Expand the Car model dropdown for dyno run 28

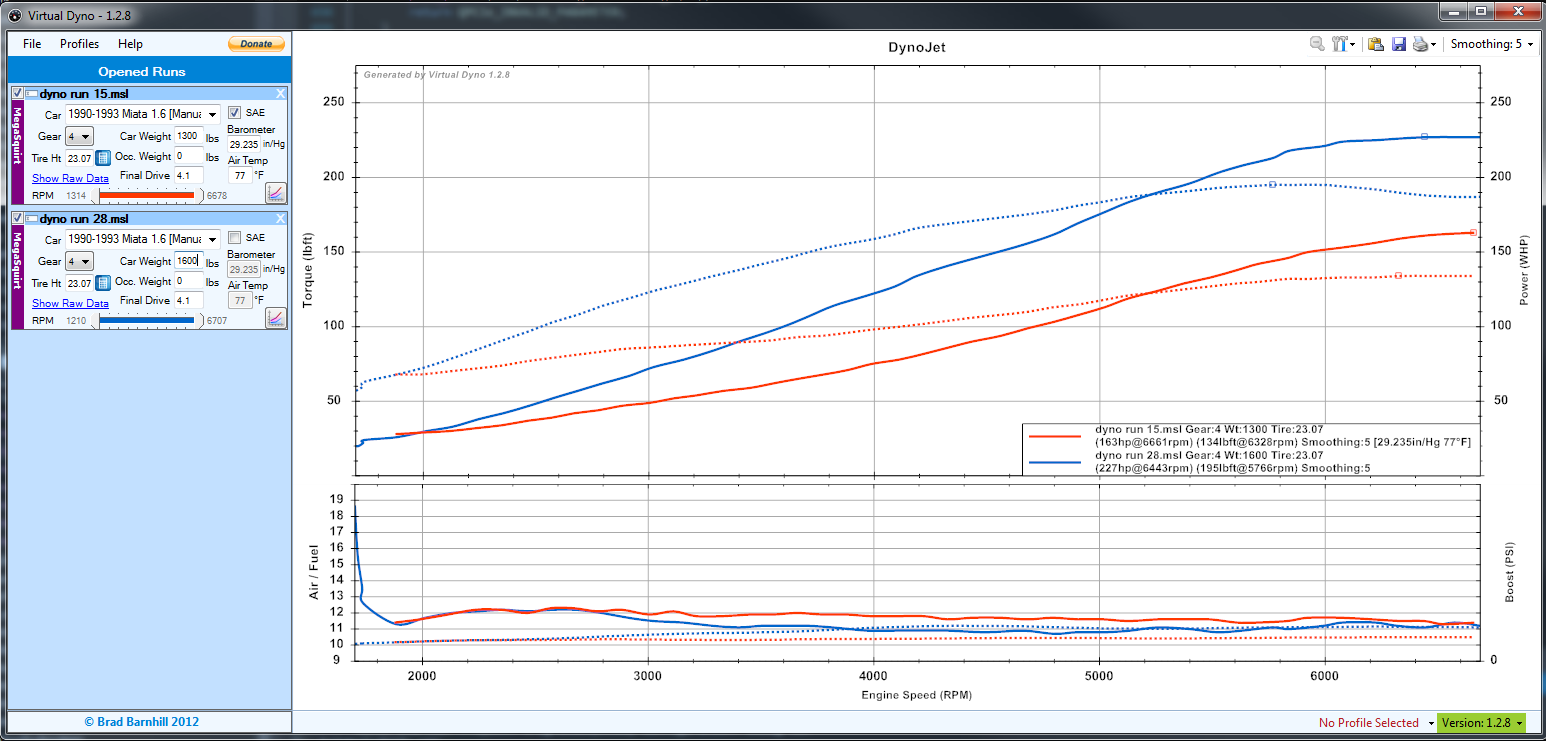[x=211, y=240]
